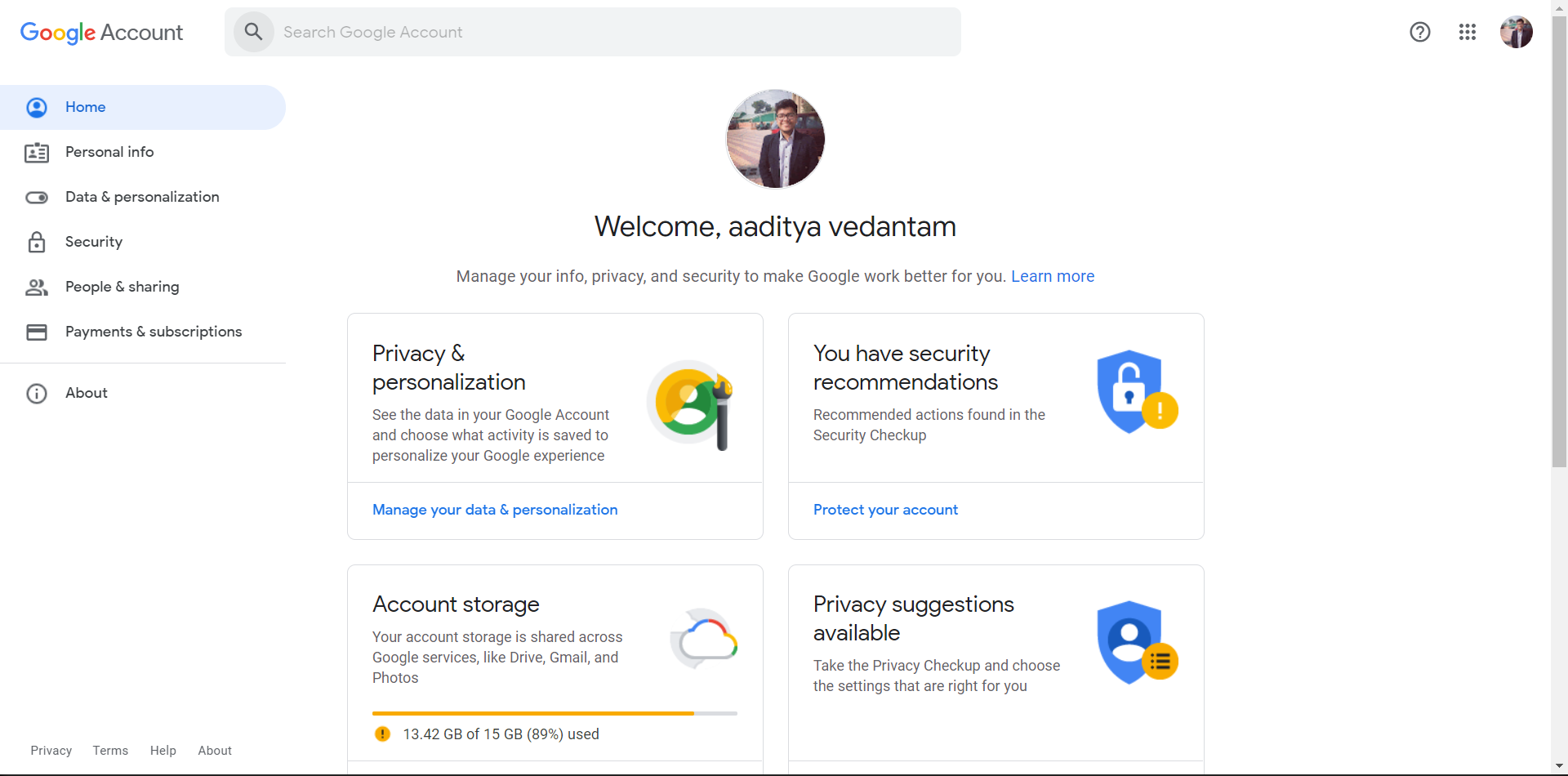Image resolution: width=1568 pixels, height=776 pixels.
Task: Go to Data & personalization section
Action: click(142, 197)
